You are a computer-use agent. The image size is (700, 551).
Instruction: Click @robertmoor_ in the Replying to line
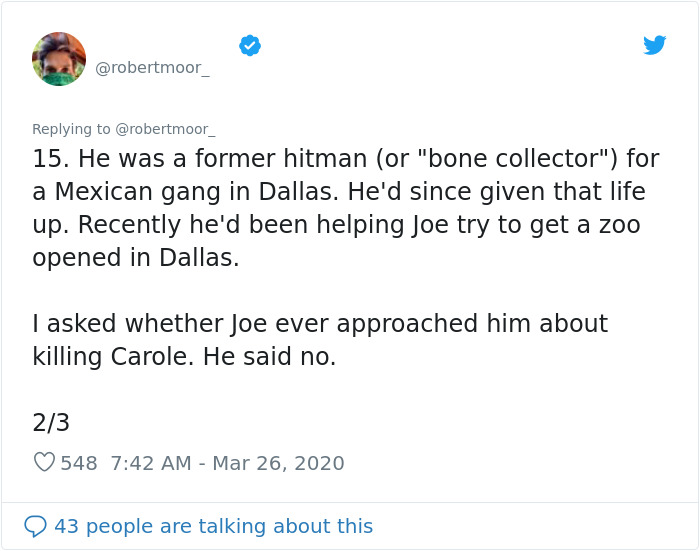166,129
